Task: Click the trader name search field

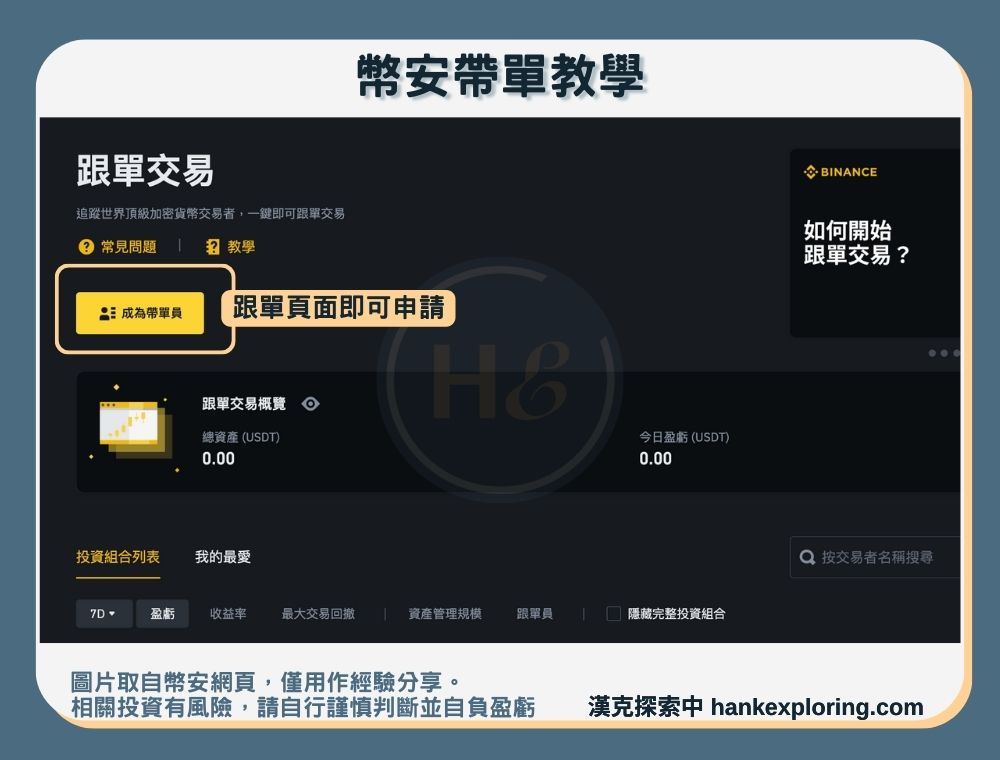Action: [x=875, y=557]
